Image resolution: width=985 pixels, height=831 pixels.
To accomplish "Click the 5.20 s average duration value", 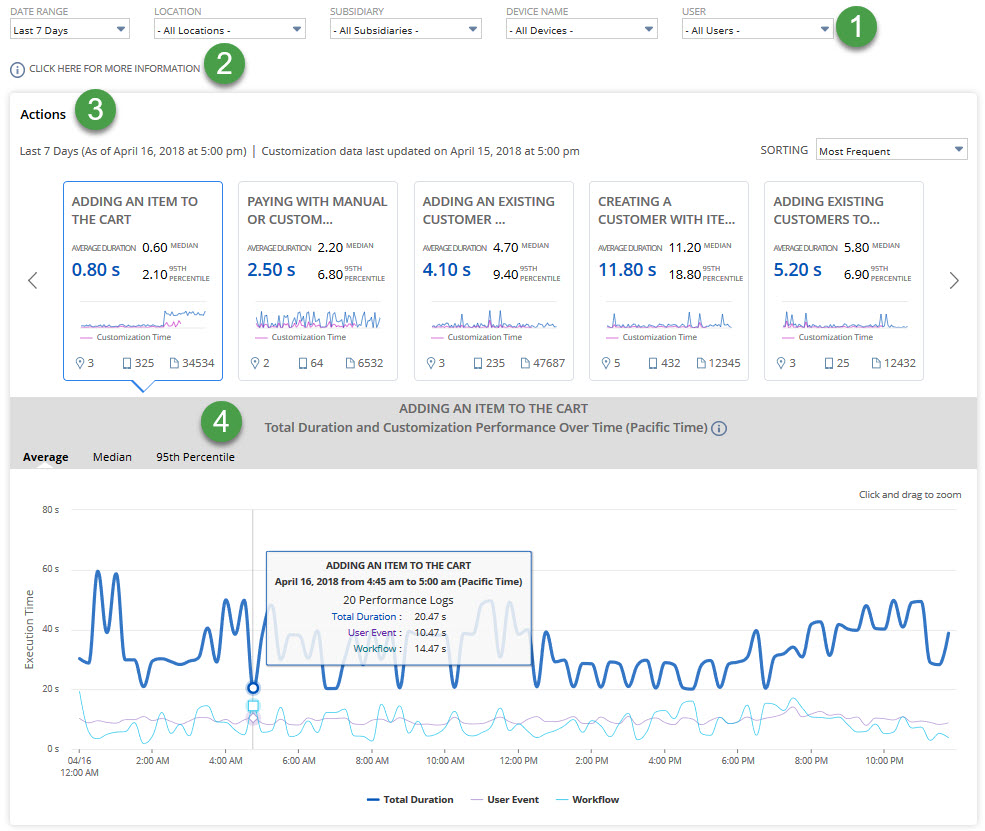I will [797, 270].
